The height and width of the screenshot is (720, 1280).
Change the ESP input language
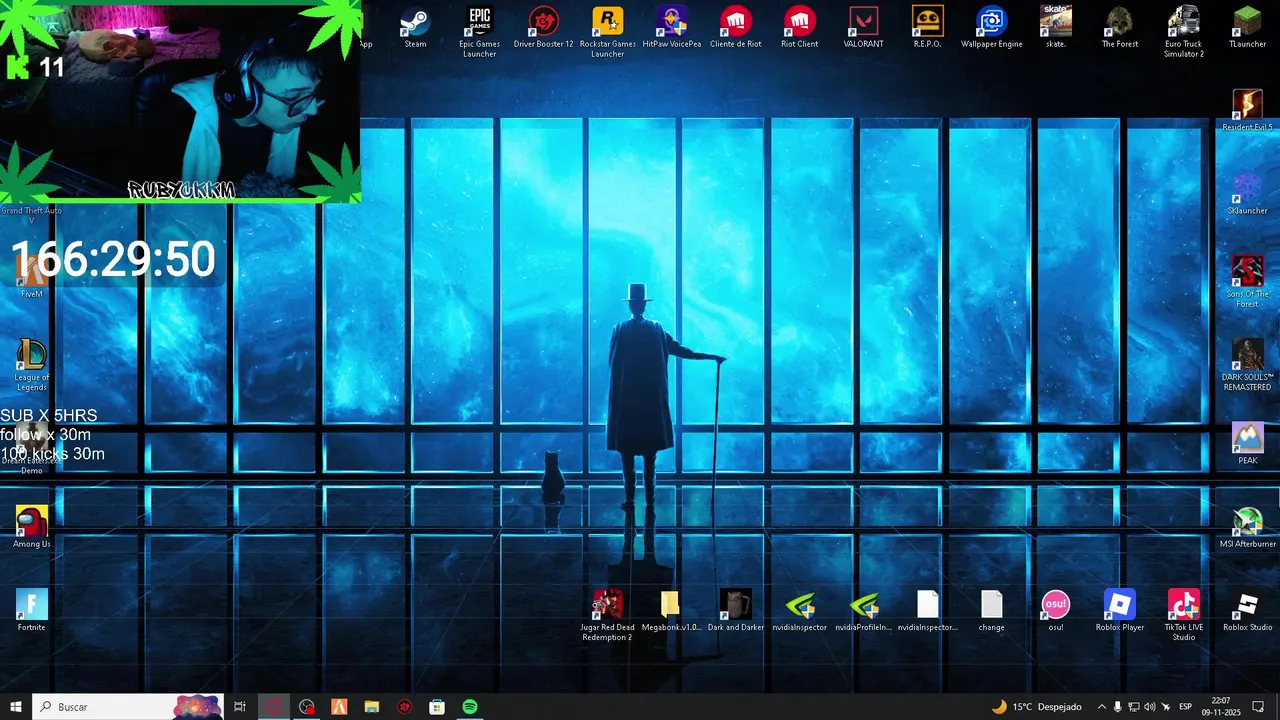[x=1186, y=707]
